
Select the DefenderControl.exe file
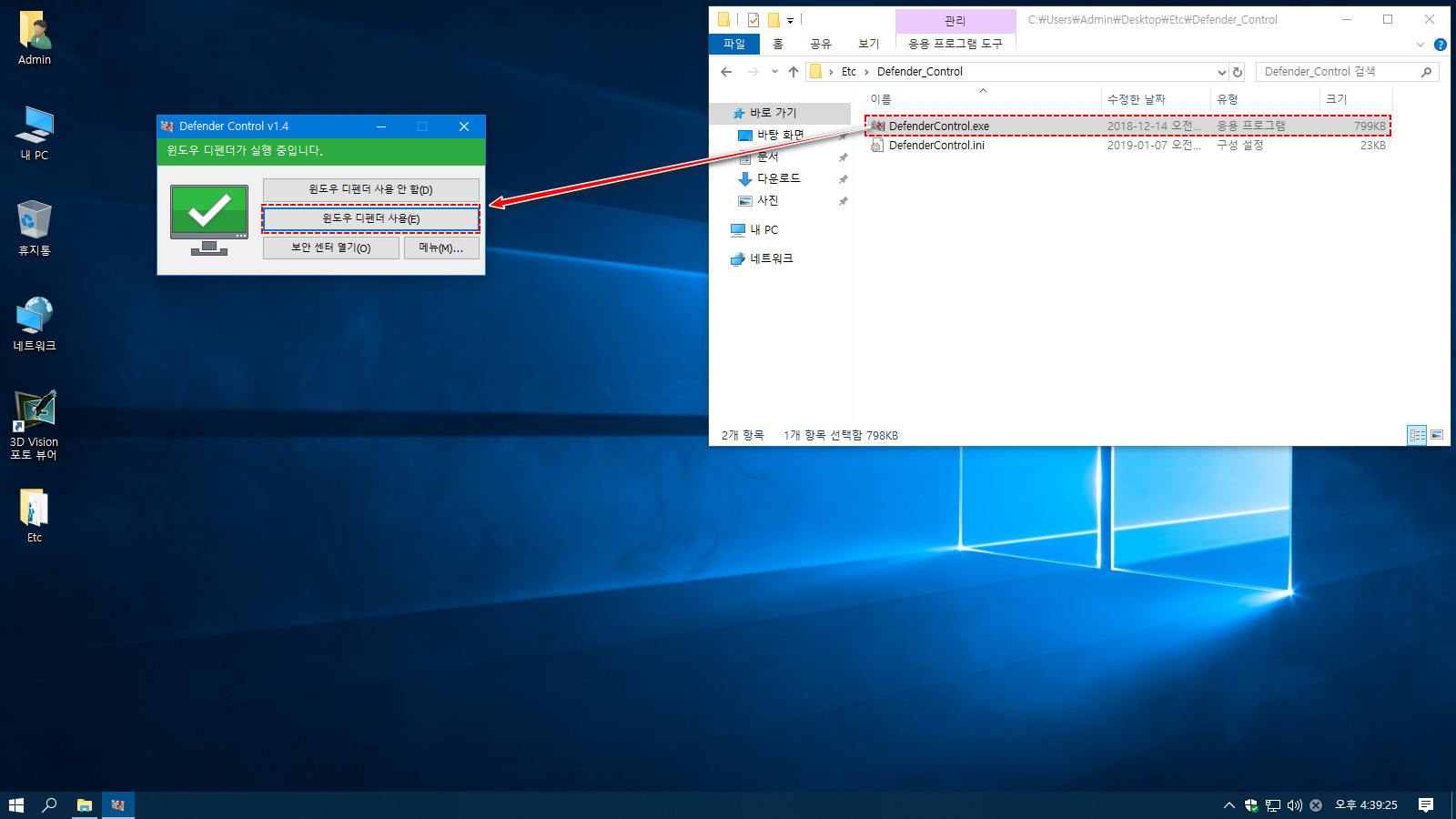(x=1127, y=126)
